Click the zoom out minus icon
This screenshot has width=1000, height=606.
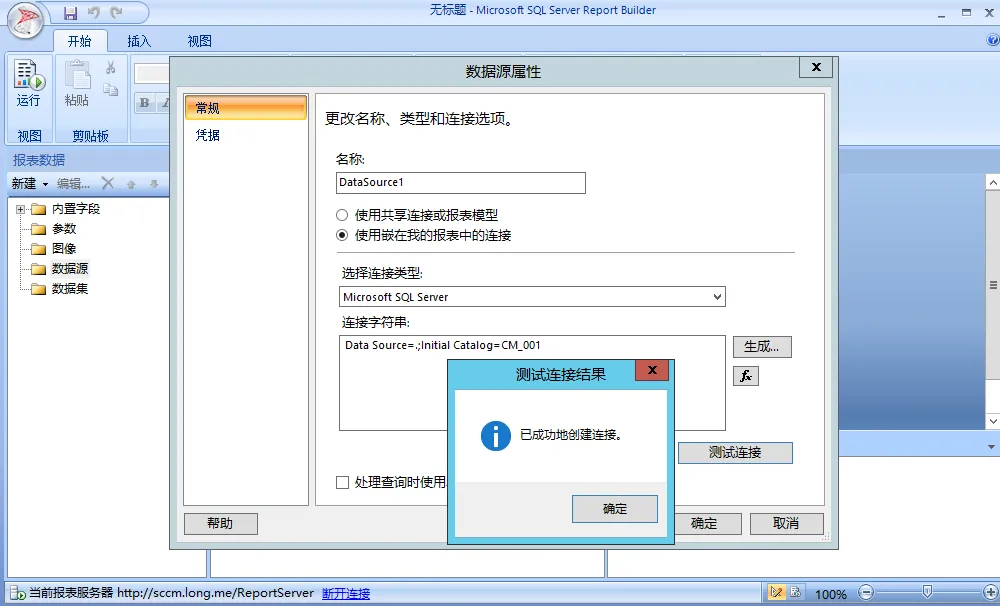pos(865,593)
